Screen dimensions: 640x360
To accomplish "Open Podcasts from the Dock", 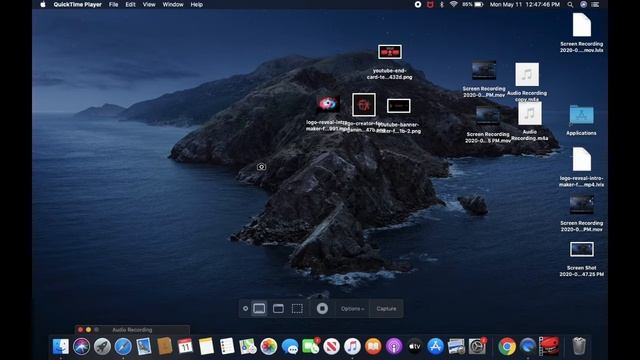I will click(394, 347).
